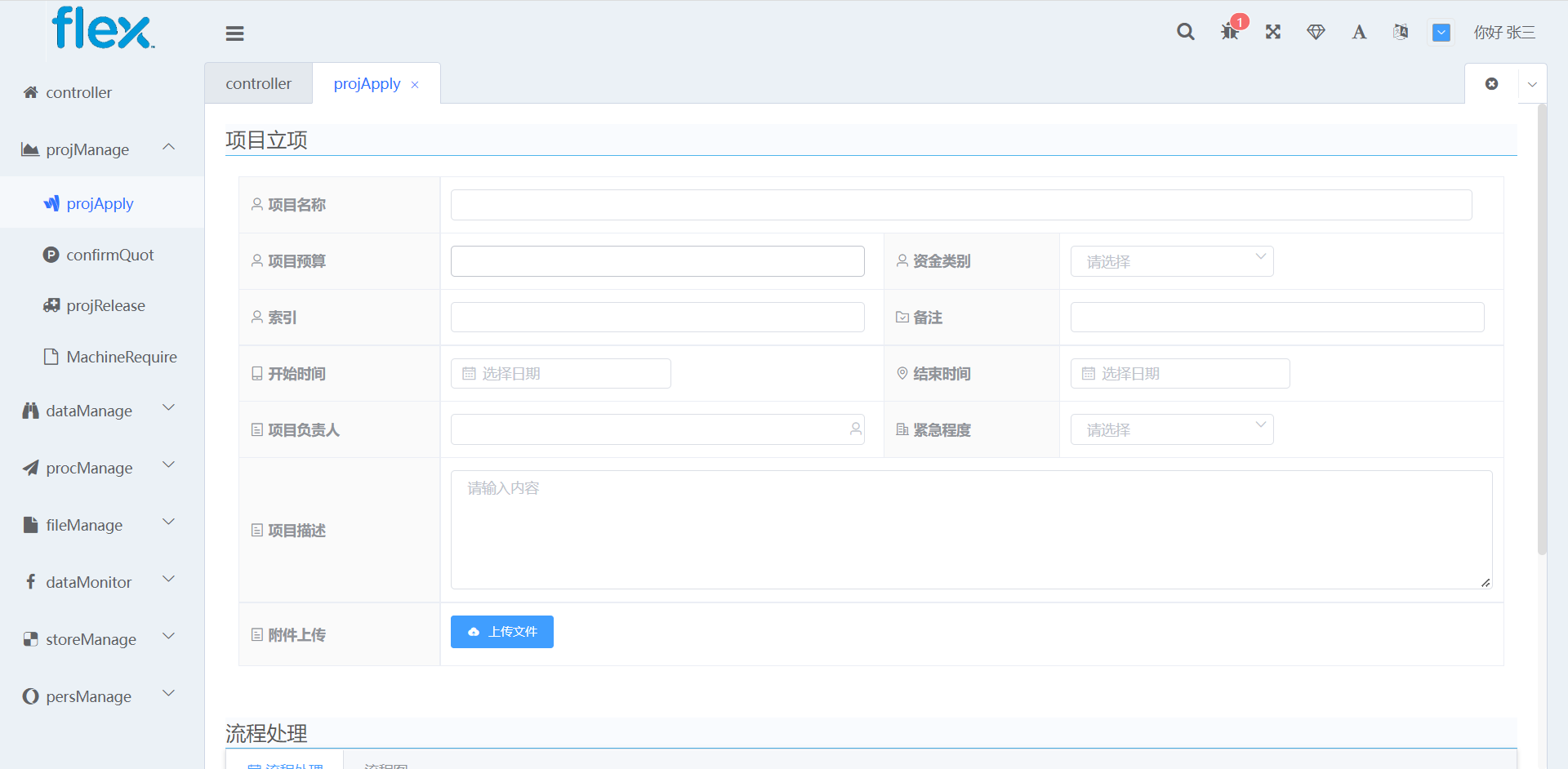1568x769 pixels.
Task: Close the projApply tab
Action: tap(415, 85)
